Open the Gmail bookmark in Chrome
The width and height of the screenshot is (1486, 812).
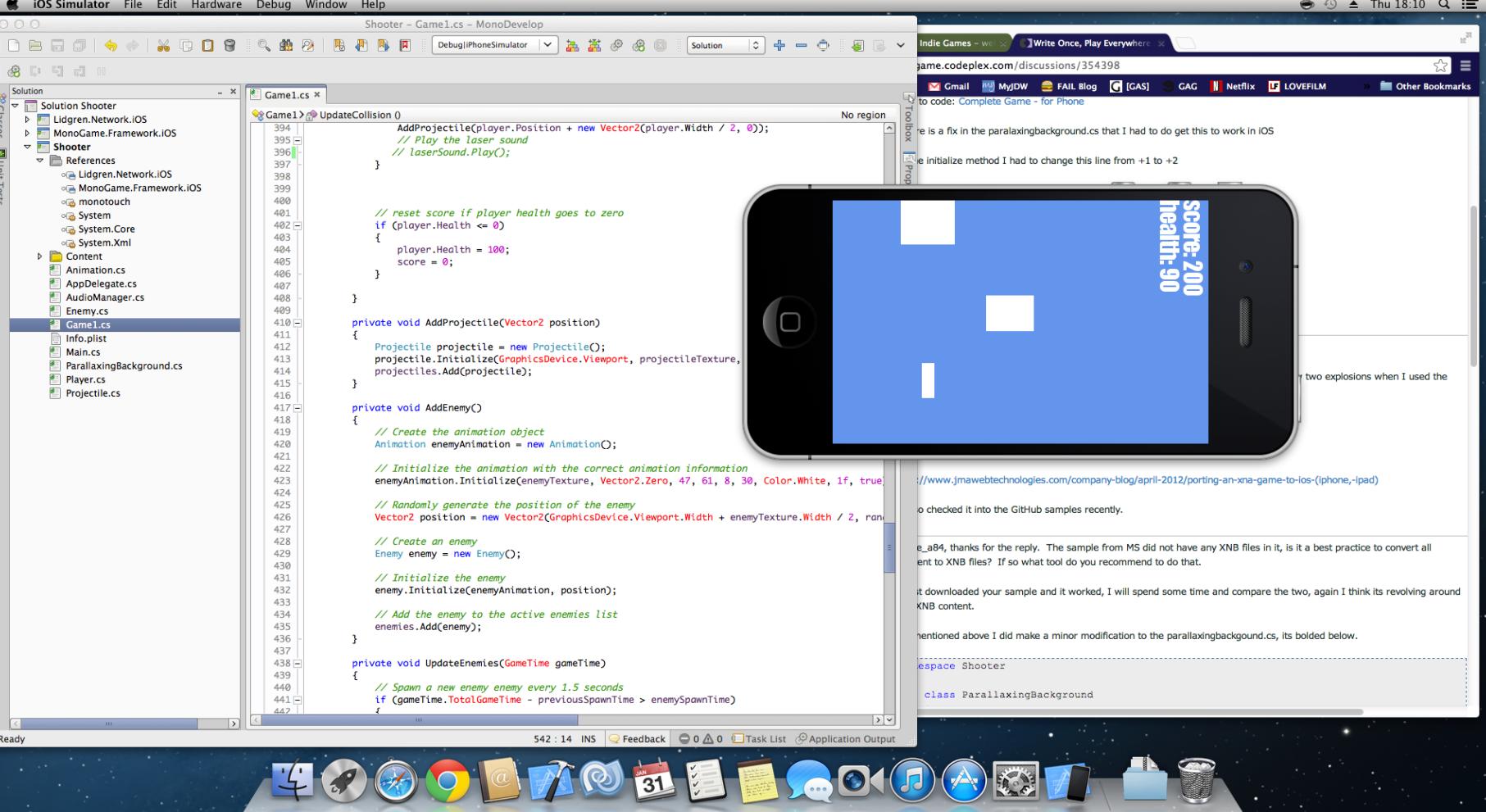(948, 86)
